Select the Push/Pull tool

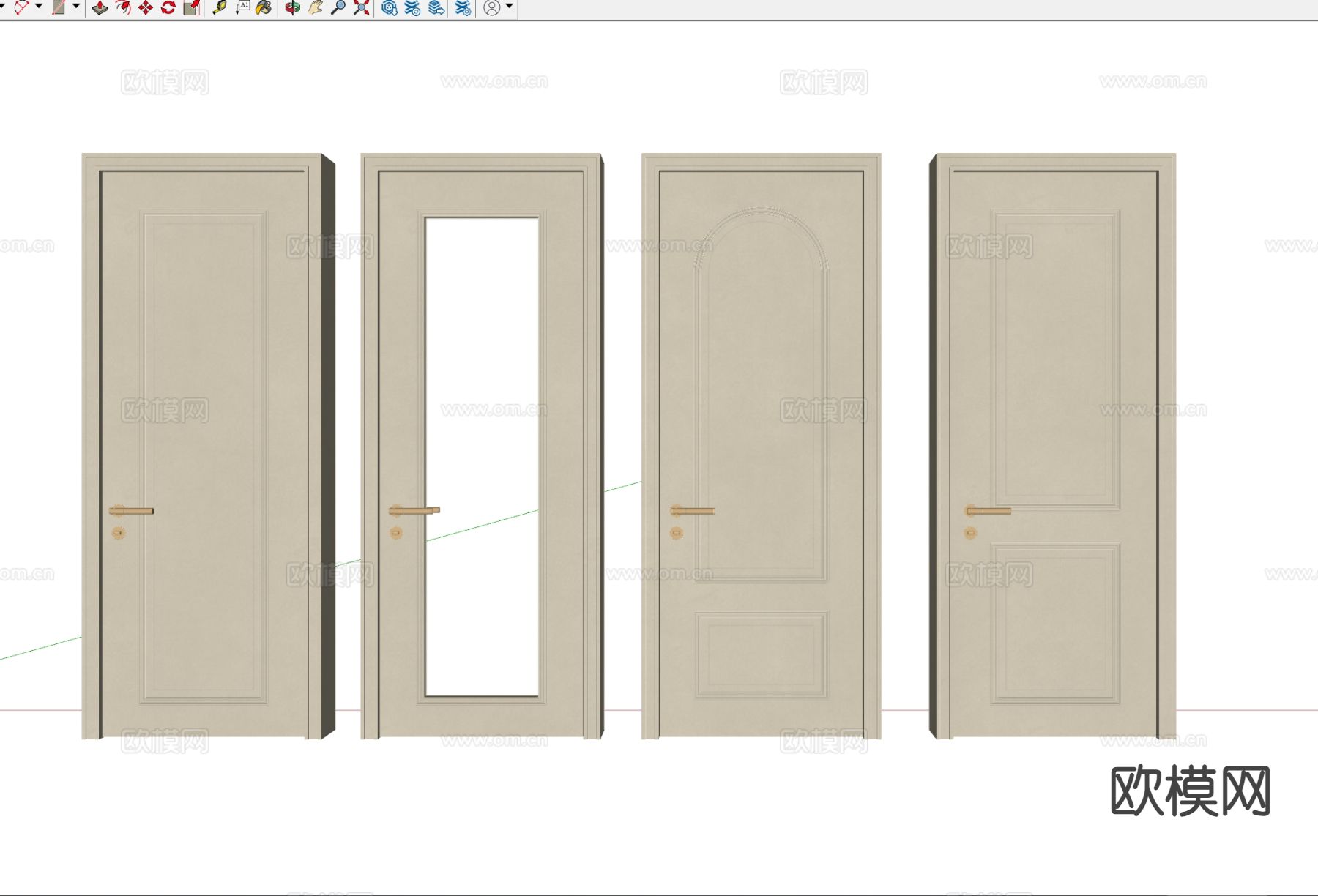pos(100,7)
